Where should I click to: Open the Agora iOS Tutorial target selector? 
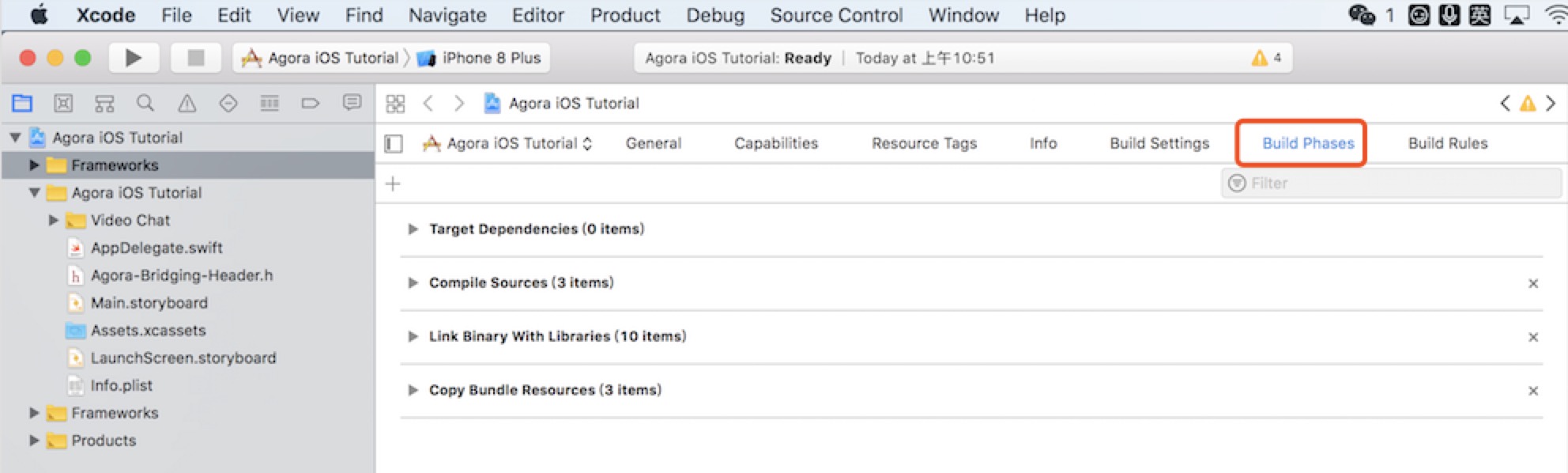[507, 143]
